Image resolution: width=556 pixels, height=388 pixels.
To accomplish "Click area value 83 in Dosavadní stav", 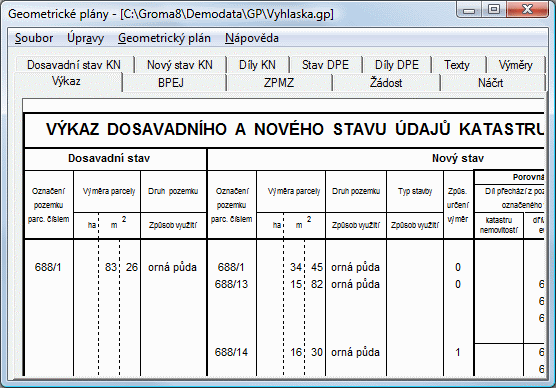I will pyautogui.click(x=111, y=267).
